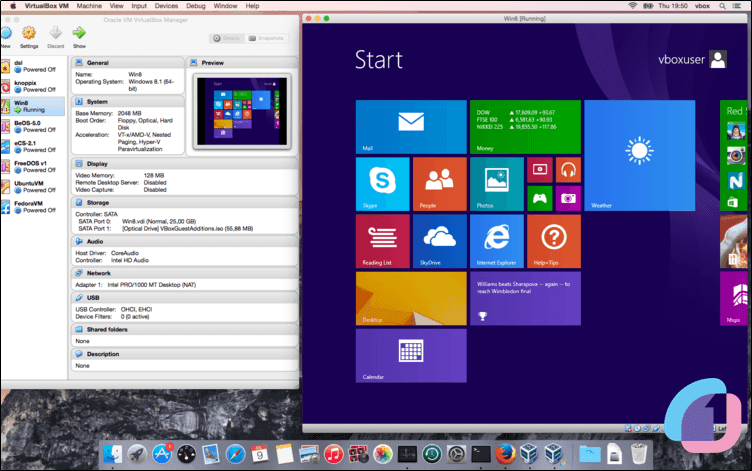Switch to the Details view button
Image resolution: width=752 pixels, height=471 pixels.
tap(227, 38)
